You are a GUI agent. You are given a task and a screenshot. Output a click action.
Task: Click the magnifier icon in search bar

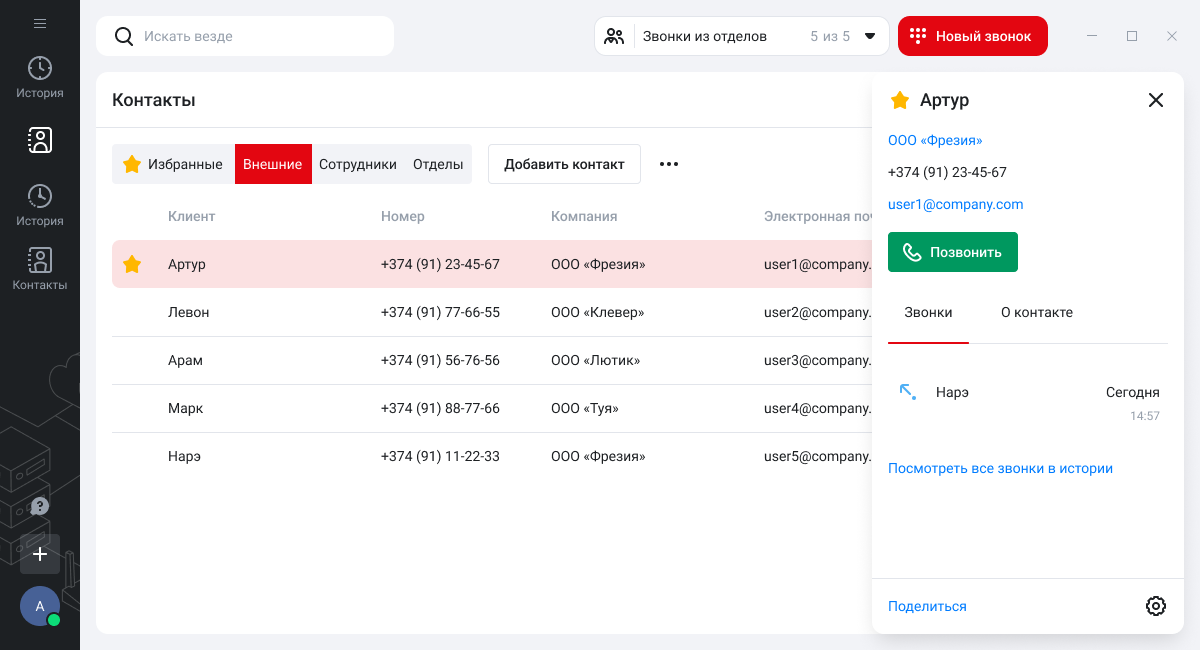coord(124,36)
